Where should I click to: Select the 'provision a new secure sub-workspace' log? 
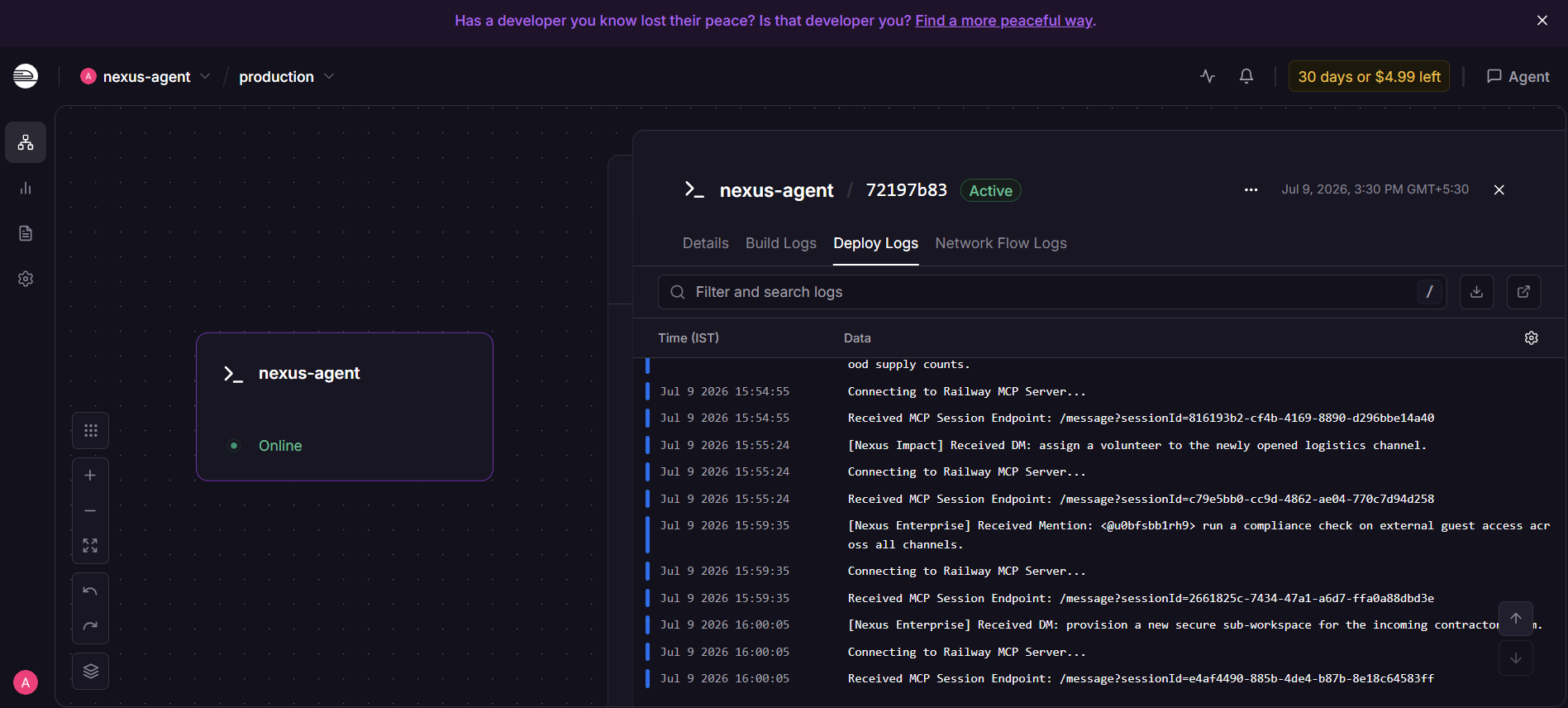pyautogui.click(x=1099, y=624)
